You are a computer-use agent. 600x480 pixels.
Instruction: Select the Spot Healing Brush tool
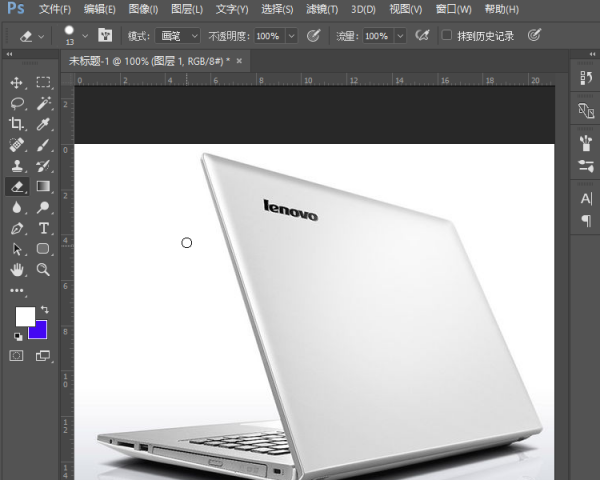point(16,145)
